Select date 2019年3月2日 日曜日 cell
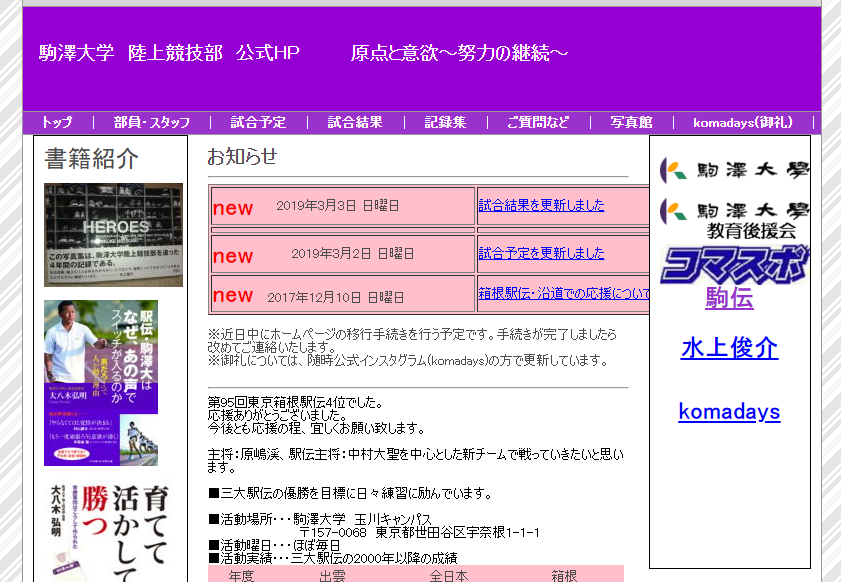 pos(343,254)
